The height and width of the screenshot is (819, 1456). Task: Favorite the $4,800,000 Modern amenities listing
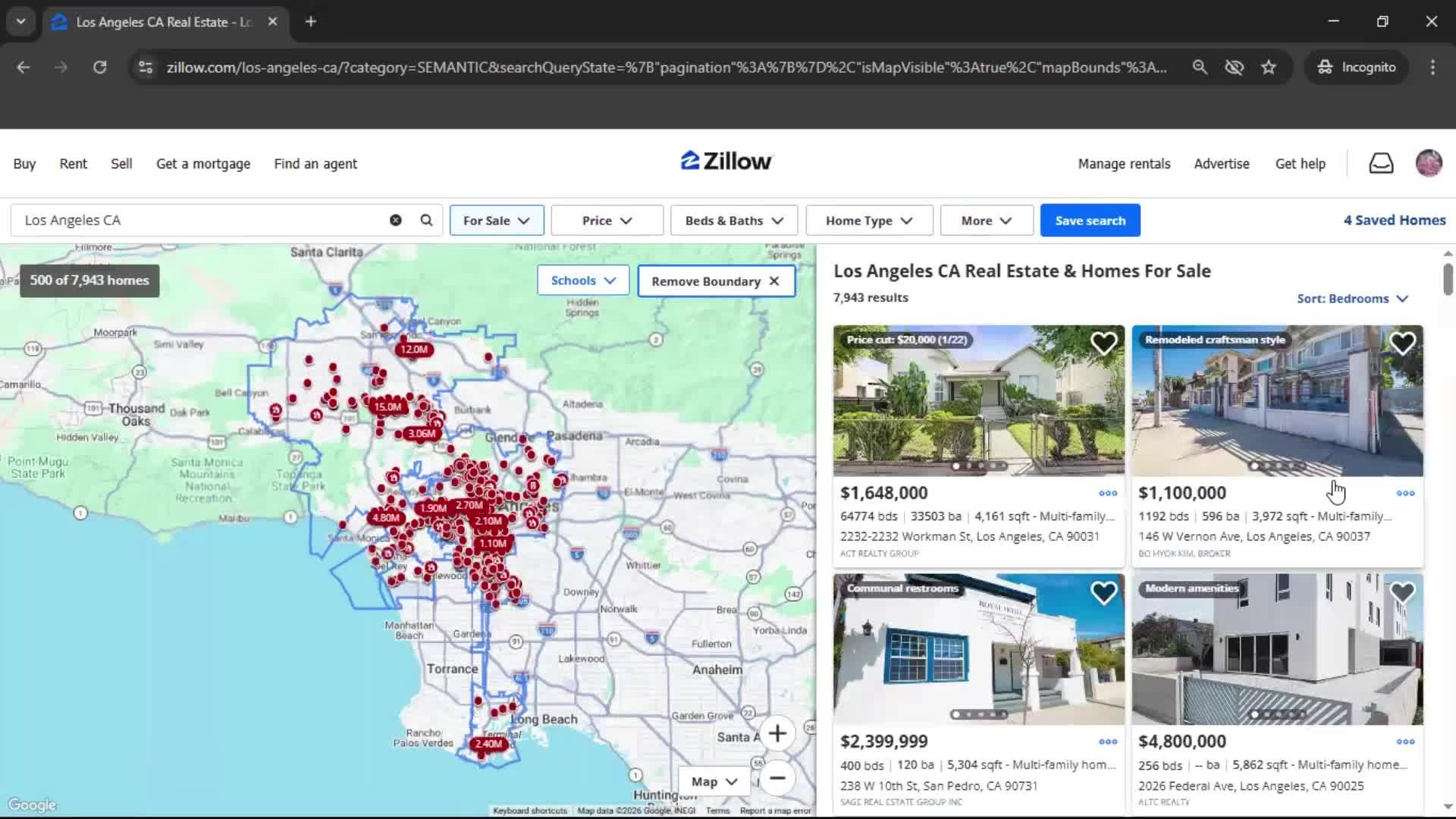pyautogui.click(x=1402, y=591)
